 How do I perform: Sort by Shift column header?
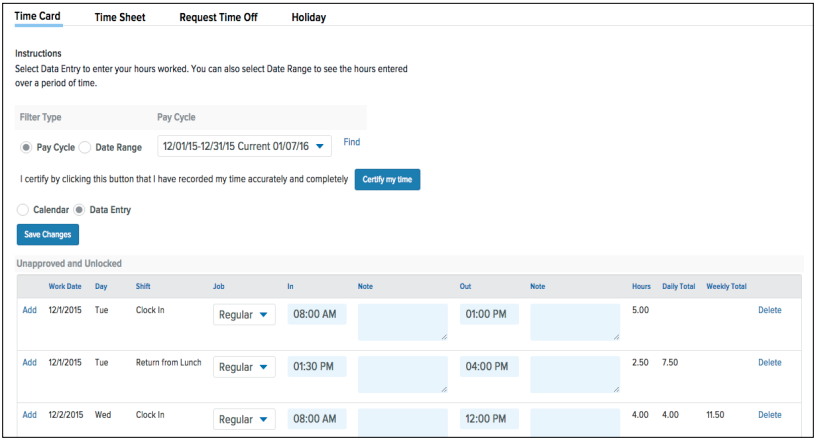(x=143, y=286)
